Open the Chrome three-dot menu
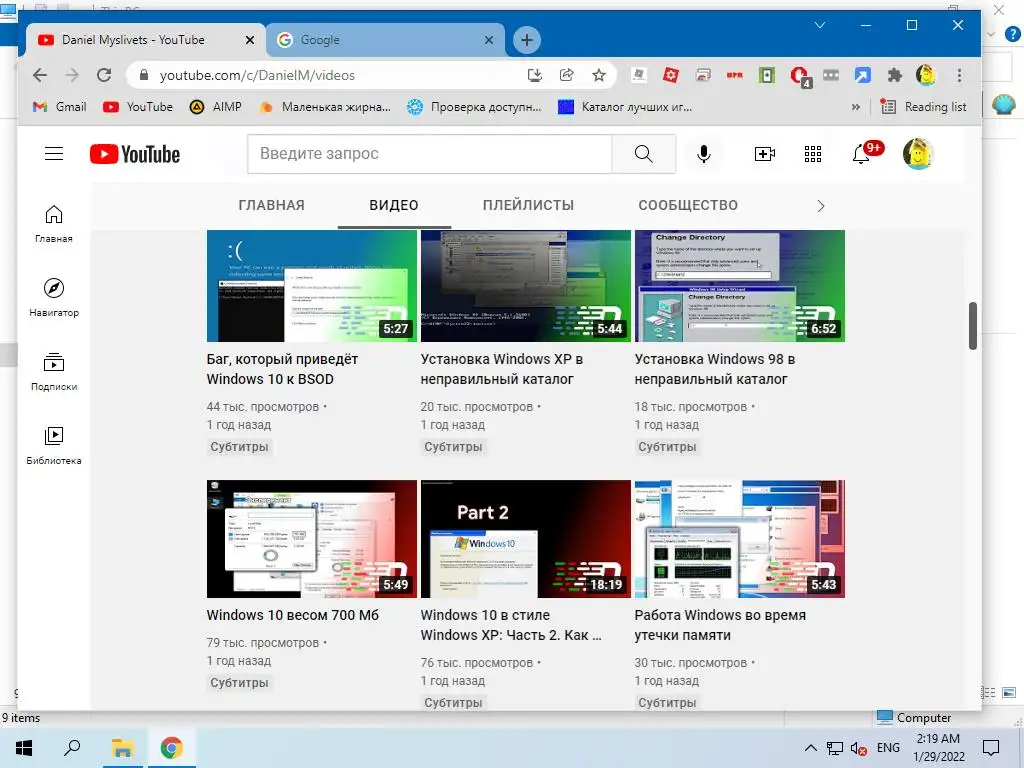 click(959, 75)
